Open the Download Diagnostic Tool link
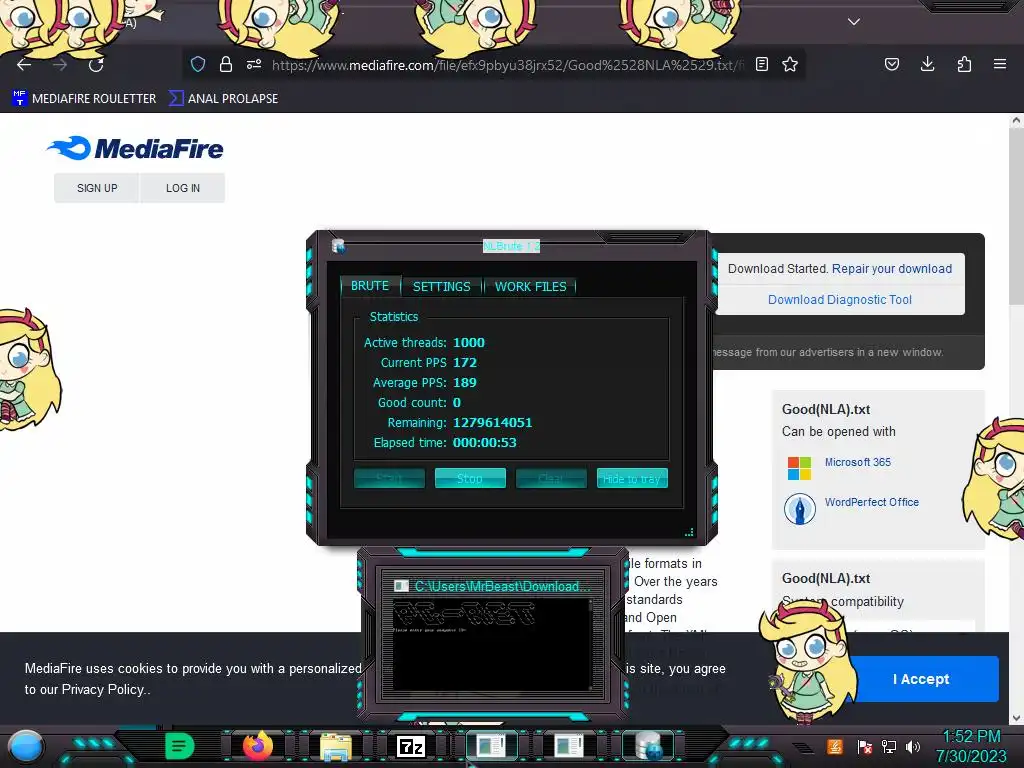 [x=840, y=299]
